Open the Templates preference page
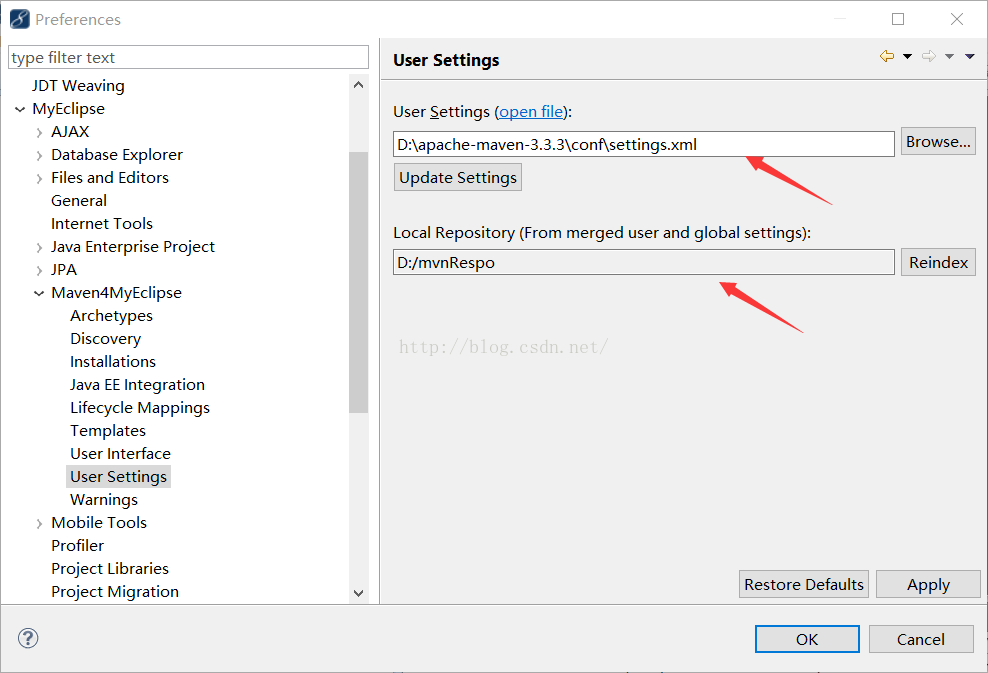 (108, 431)
